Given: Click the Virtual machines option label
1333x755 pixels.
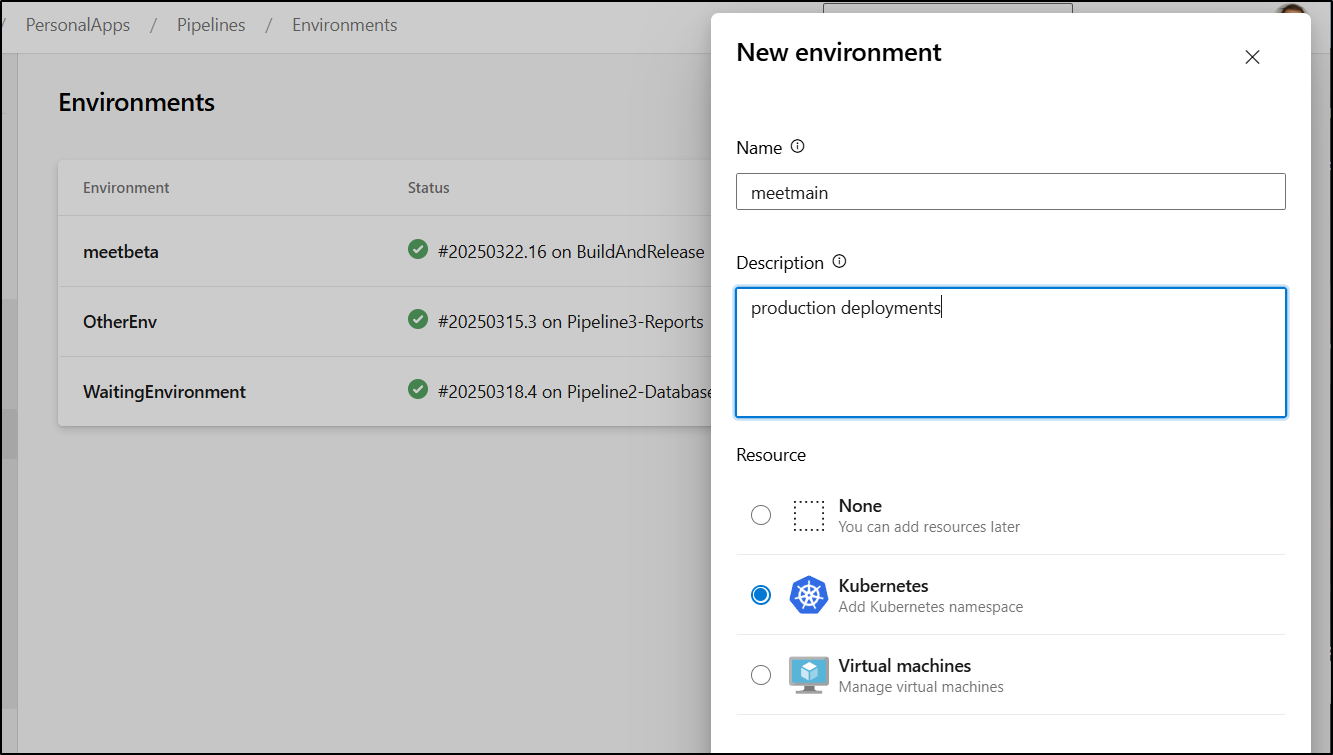Looking at the screenshot, I should (x=905, y=666).
